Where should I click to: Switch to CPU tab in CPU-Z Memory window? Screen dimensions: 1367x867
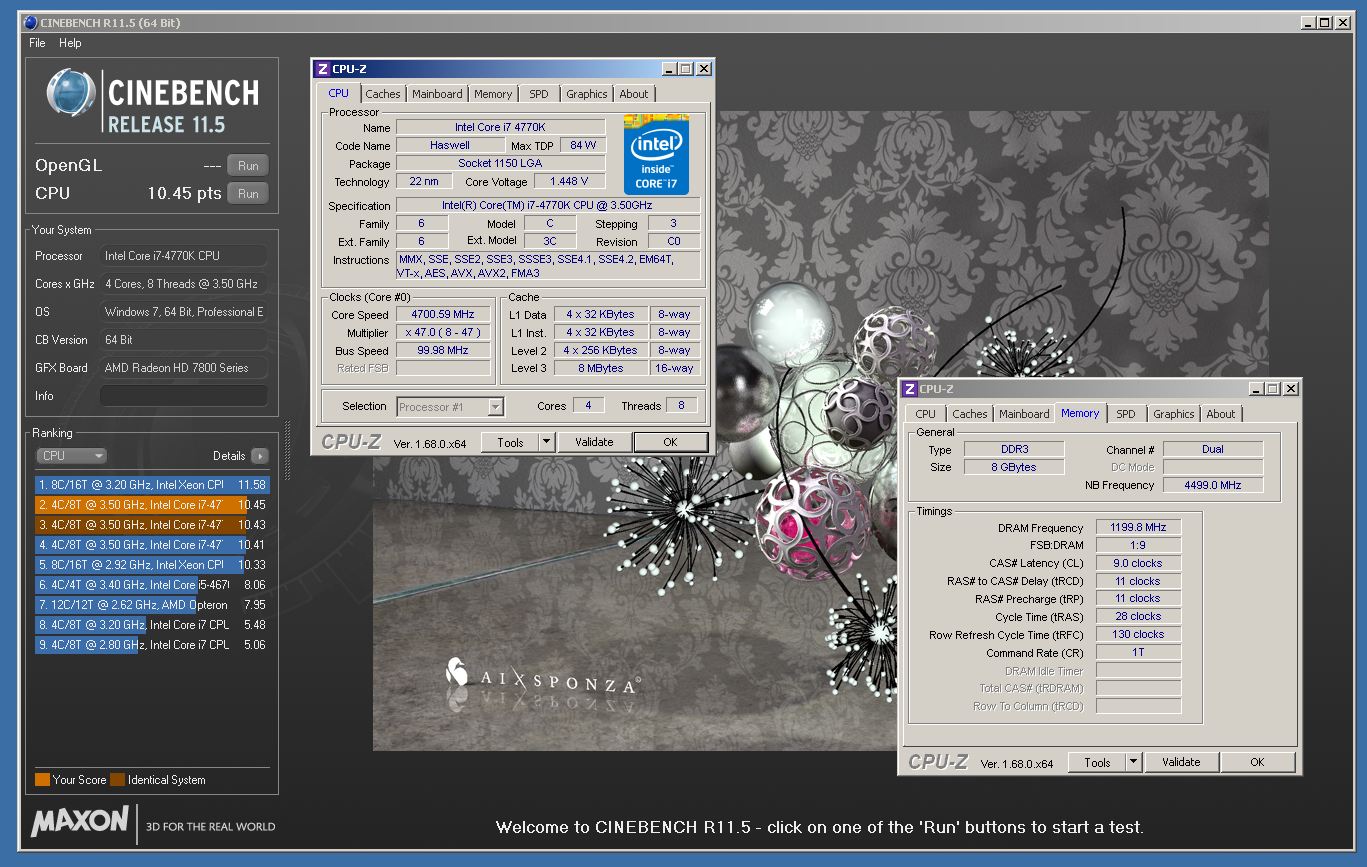tap(926, 414)
